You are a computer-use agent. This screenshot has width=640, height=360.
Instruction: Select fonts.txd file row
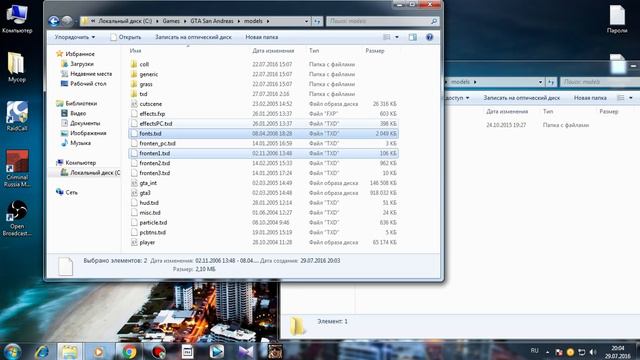click(264, 133)
